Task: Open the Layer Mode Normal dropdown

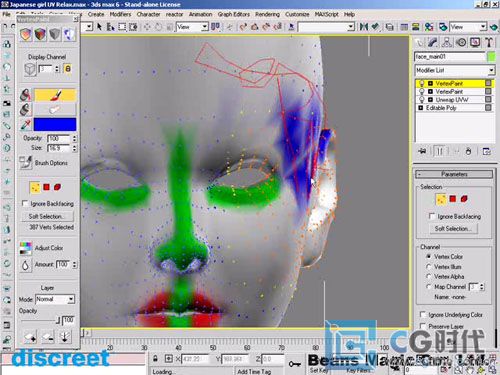Action: click(x=55, y=299)
